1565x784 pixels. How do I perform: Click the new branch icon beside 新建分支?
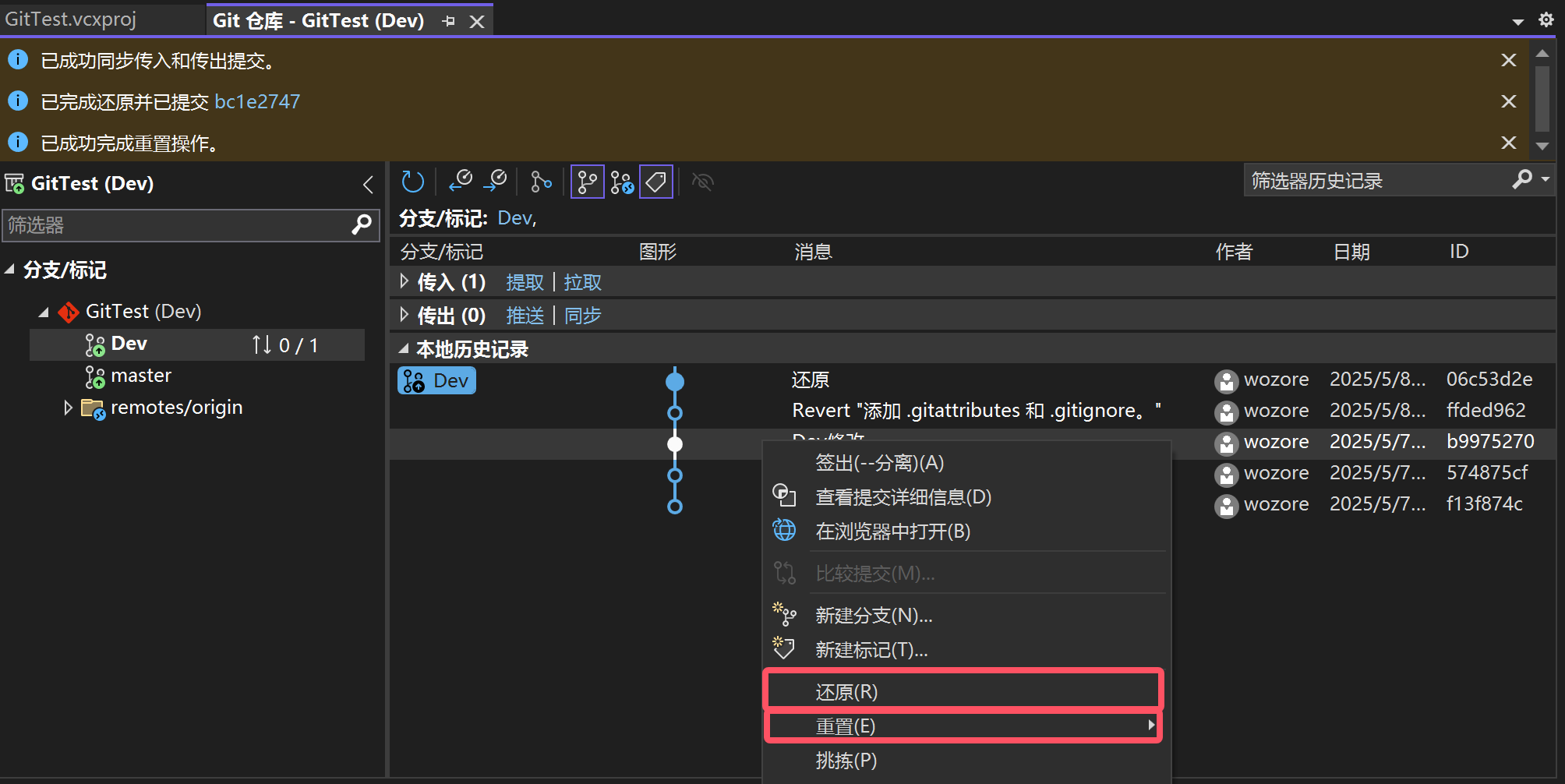pyautogui.click(x=784, y=615)
